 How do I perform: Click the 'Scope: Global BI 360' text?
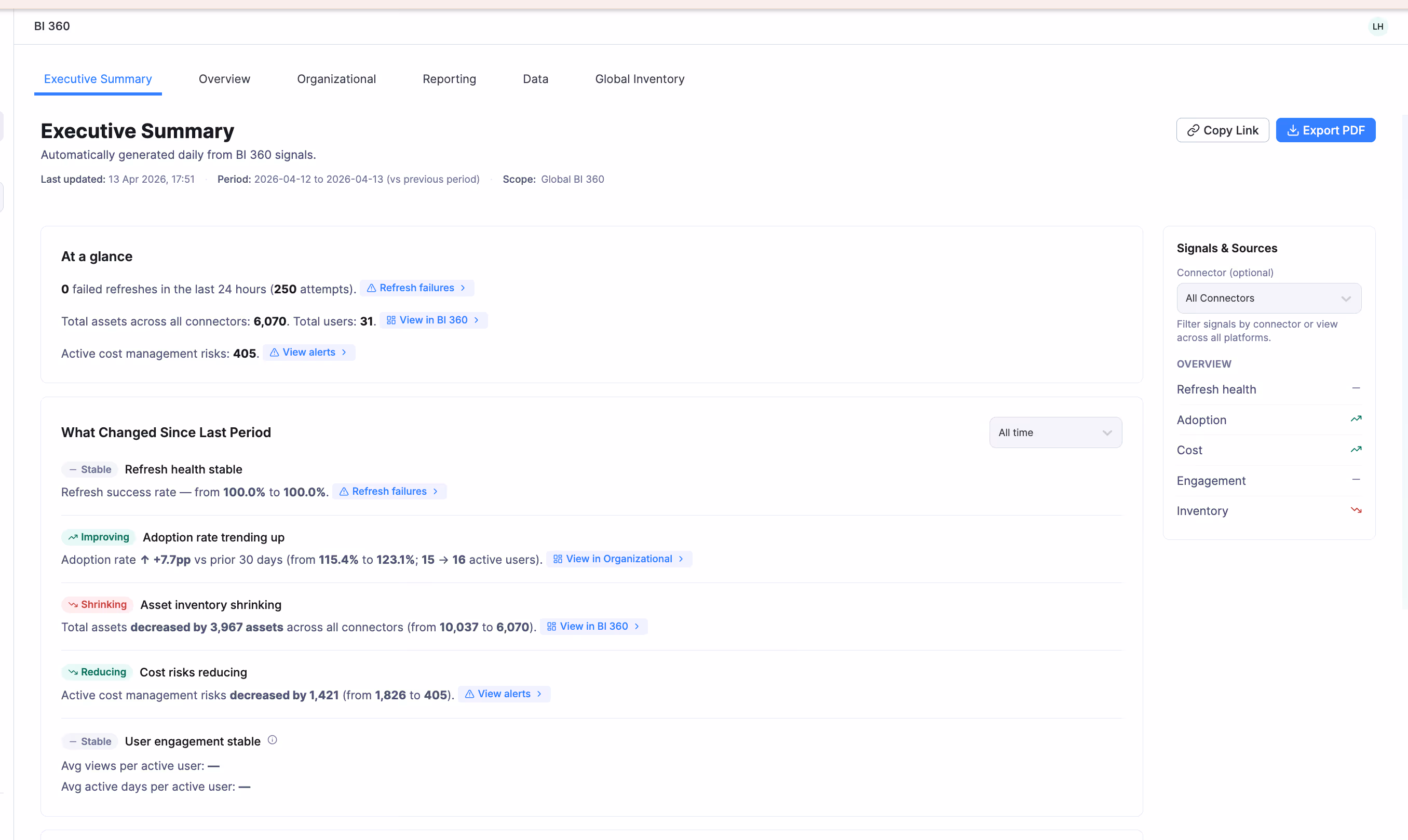coord(553,180)
